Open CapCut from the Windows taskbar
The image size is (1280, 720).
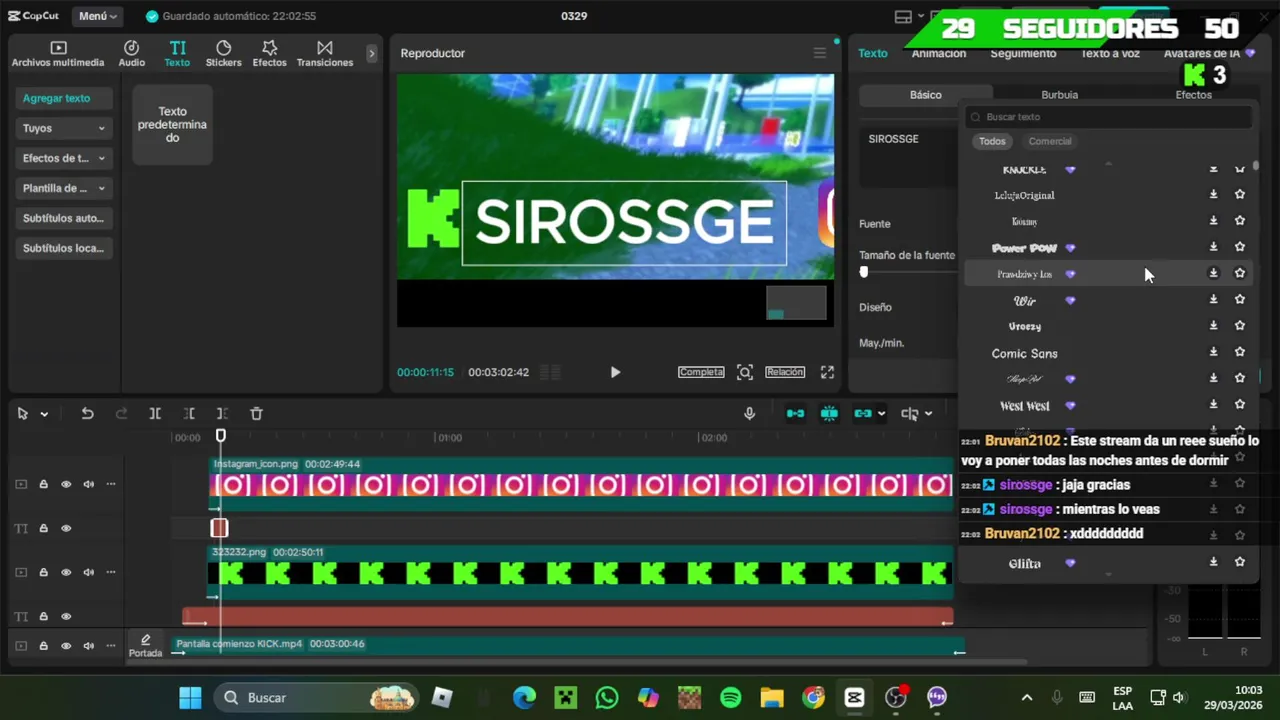point(854,697)
